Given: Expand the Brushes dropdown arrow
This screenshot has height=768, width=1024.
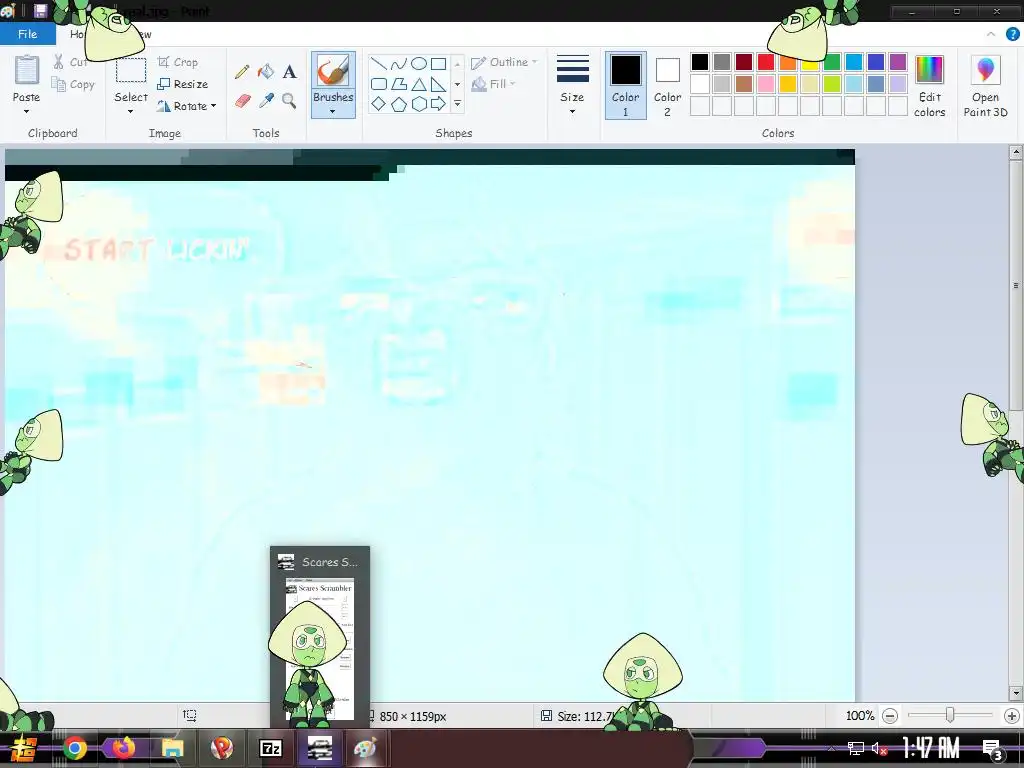Looking at the screenshot, I should [x=333, y=112].
